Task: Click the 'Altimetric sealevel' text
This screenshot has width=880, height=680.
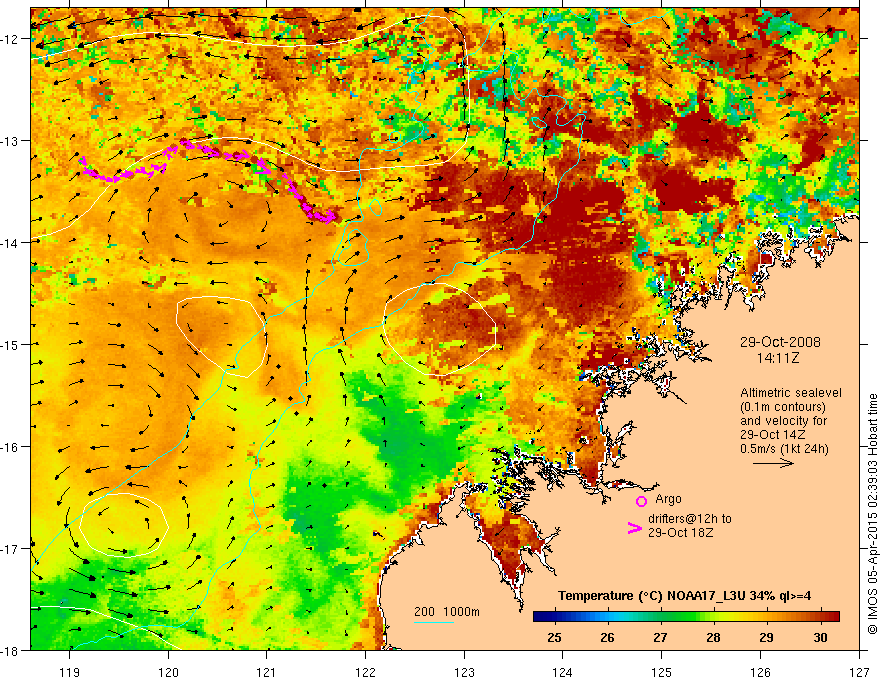Action: (791, 393)
